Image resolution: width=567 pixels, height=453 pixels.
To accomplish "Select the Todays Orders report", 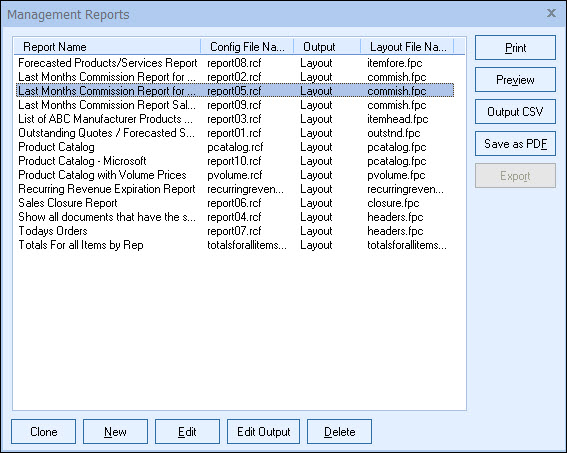I will (235, 231).
